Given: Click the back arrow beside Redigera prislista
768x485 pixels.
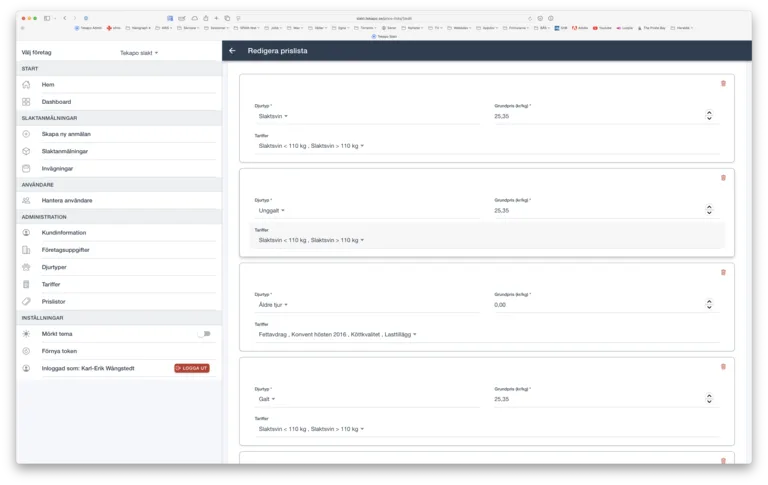Looking at the screenshot, I should click(x=232, y=50).
